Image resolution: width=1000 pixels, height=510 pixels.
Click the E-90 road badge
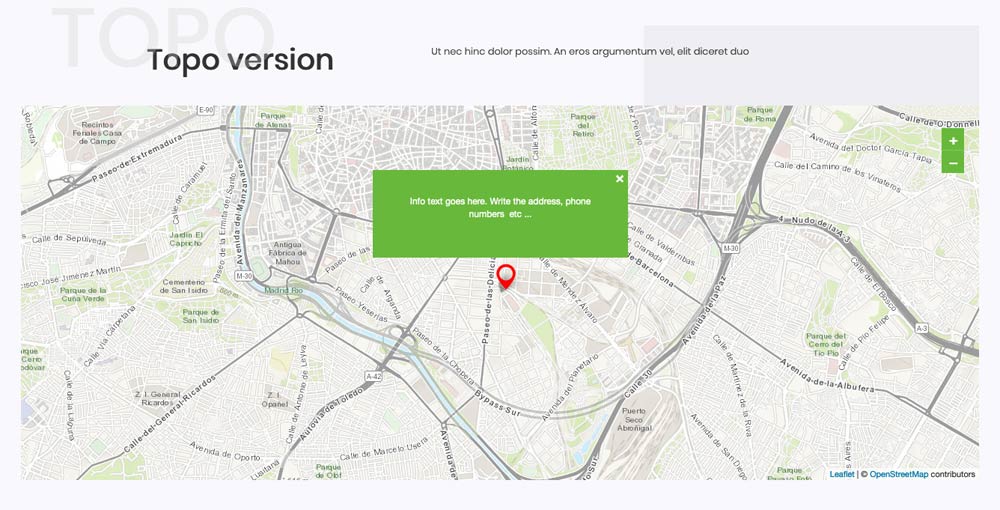click(206, 110)
